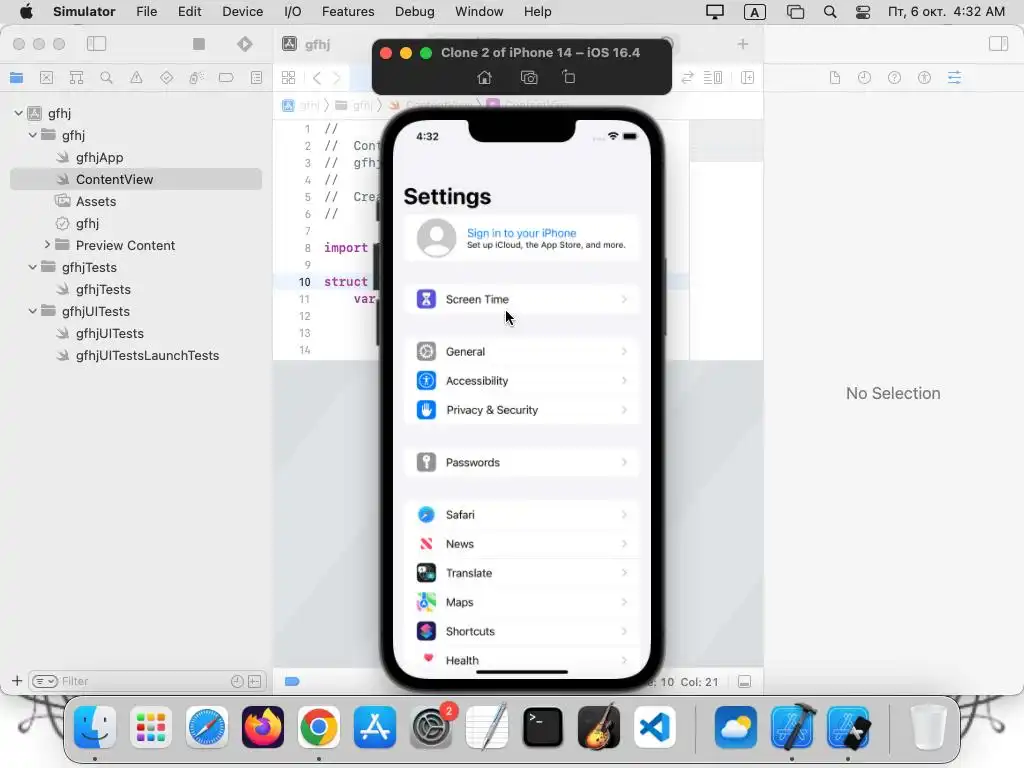Open Privacy & Security settings
The image size is (1024, 768).
pos(522,410)
